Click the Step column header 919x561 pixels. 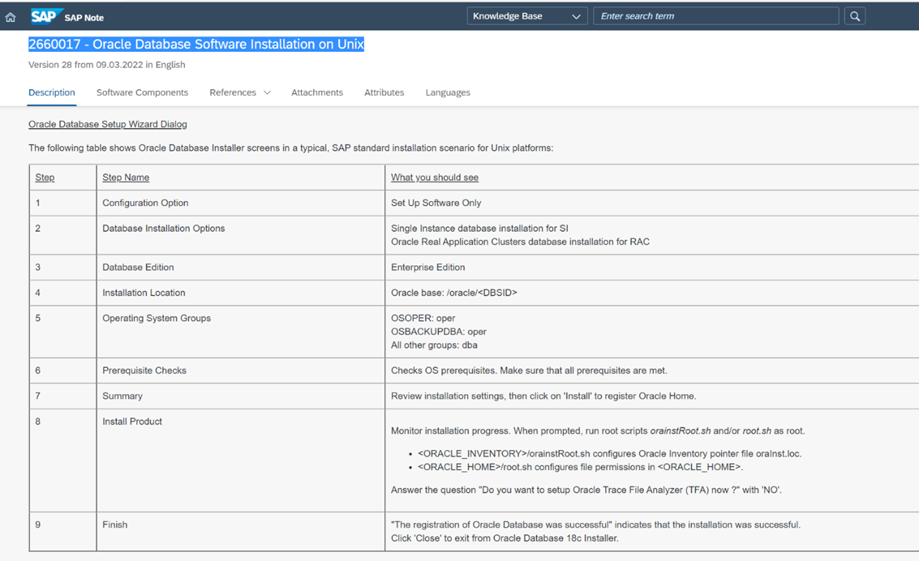click(x=45, y=178)
